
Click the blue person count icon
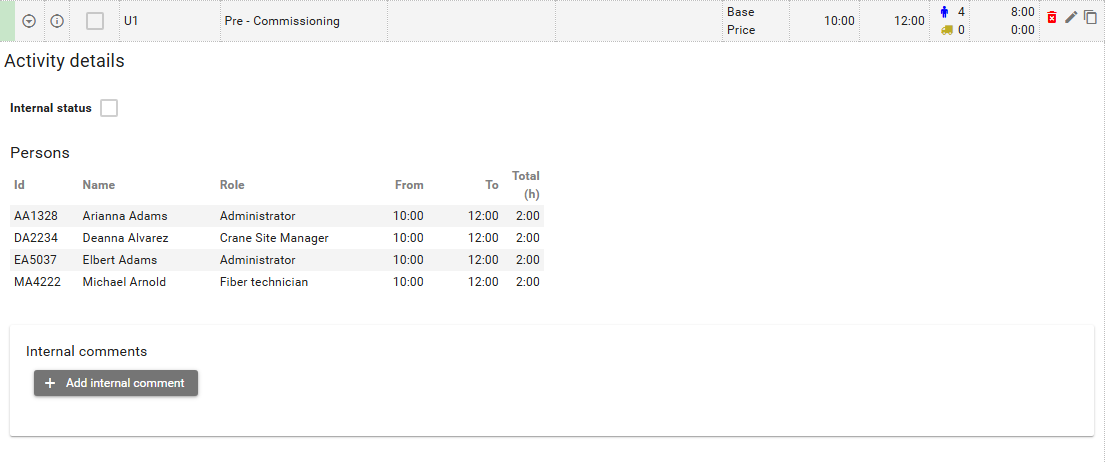(x=945, y=12)
